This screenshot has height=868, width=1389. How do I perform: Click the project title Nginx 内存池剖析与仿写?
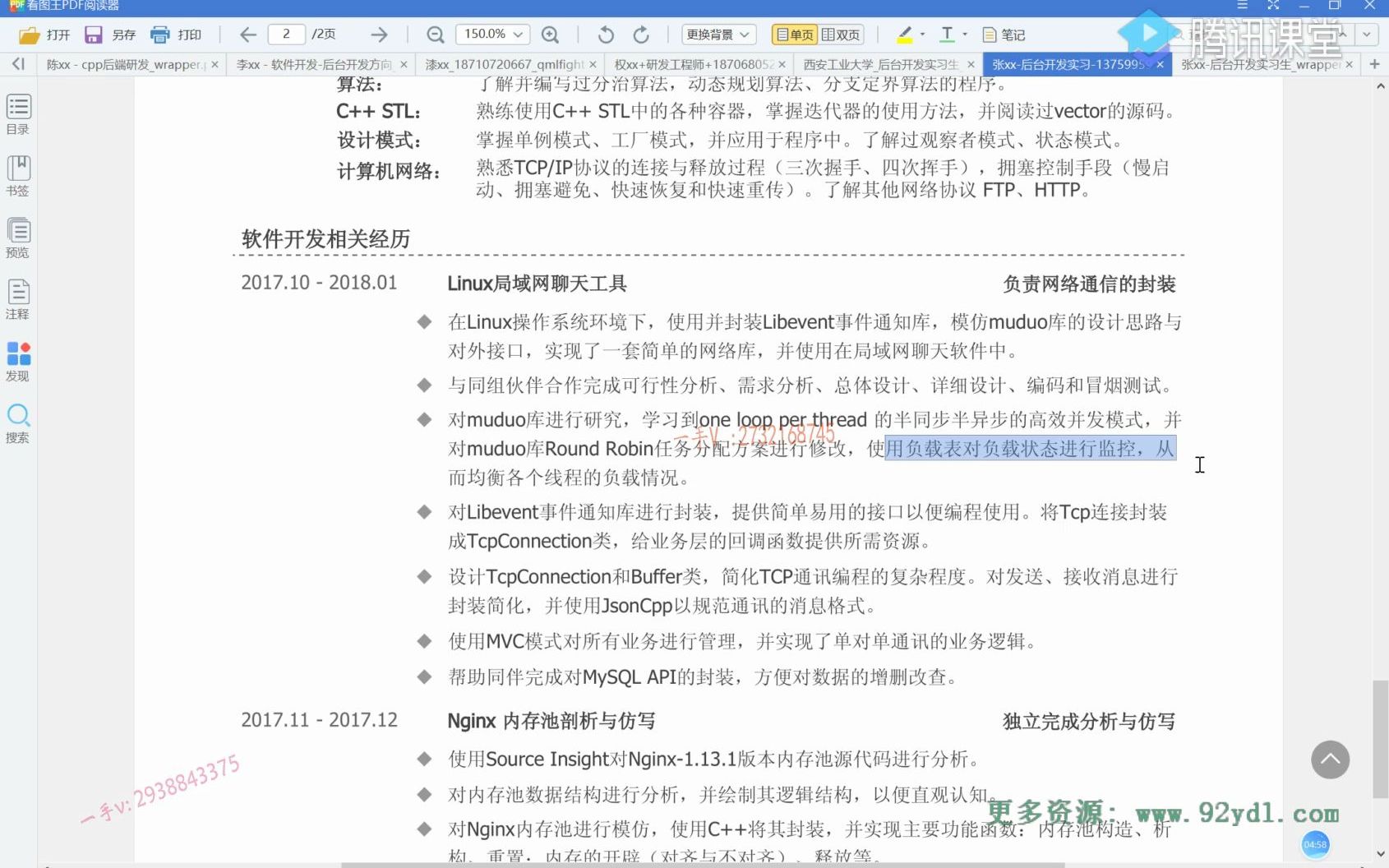551,721
